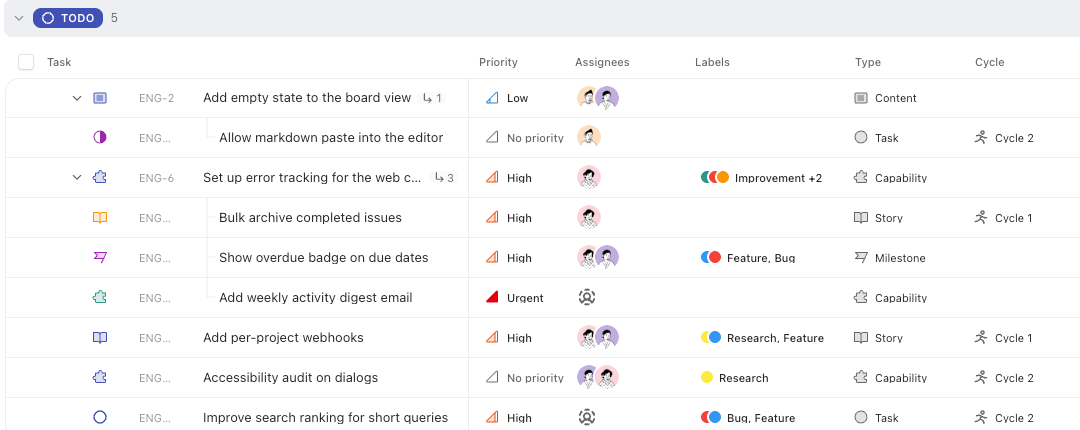Viewport: 1080px width, 430px height.
Task: Collapse the TODO group chevron
Action: pyautogui.click(x=19, y=18)
